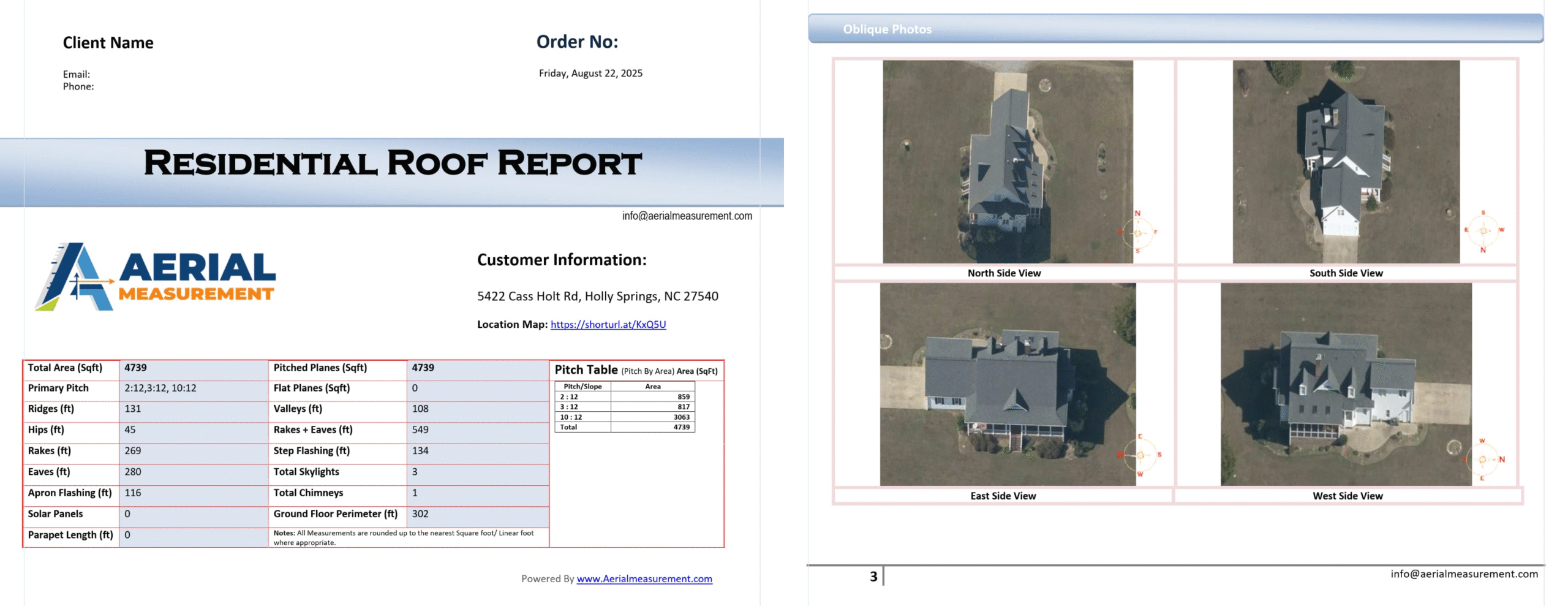Click the Aerial Measurement logo
The height and width of the screenshot is (606, 1568).
(156, 277)
